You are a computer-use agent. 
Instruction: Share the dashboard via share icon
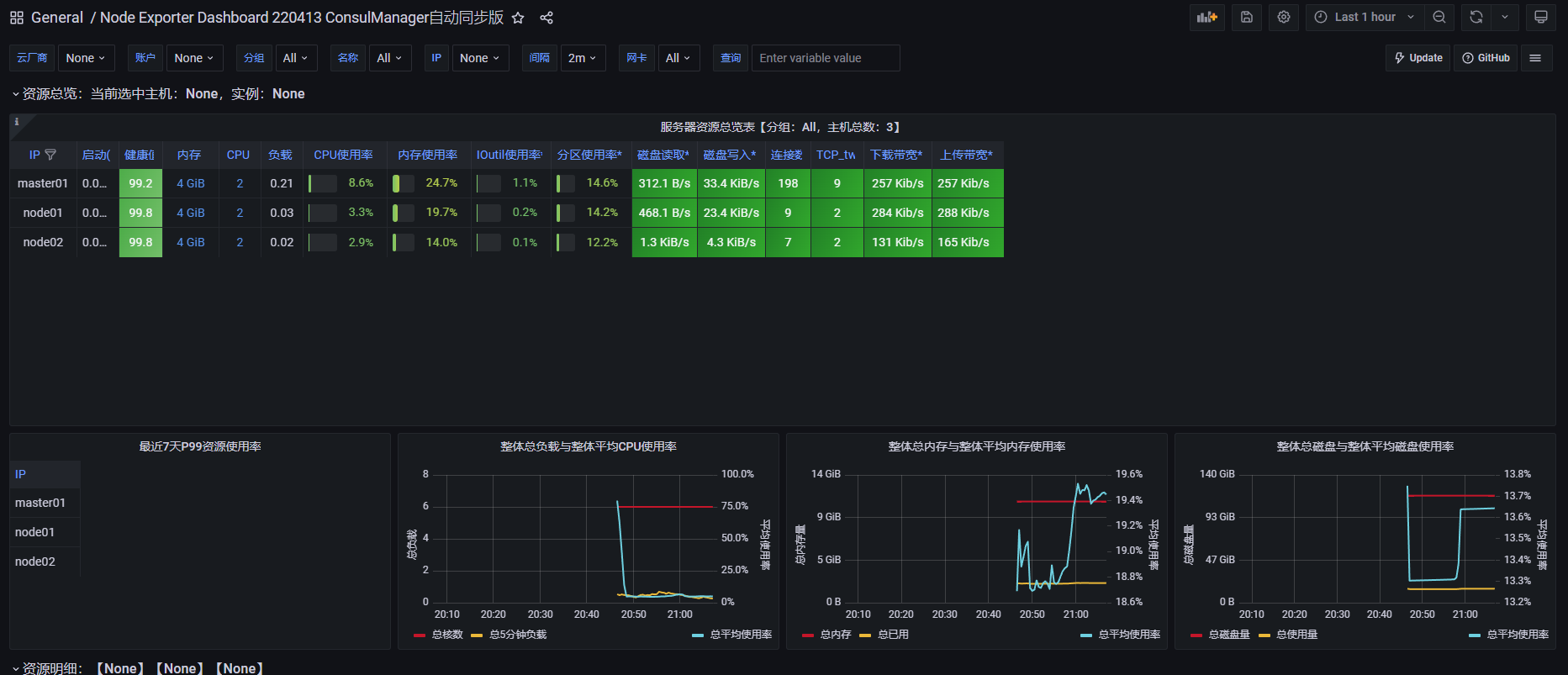pos(546,18)
